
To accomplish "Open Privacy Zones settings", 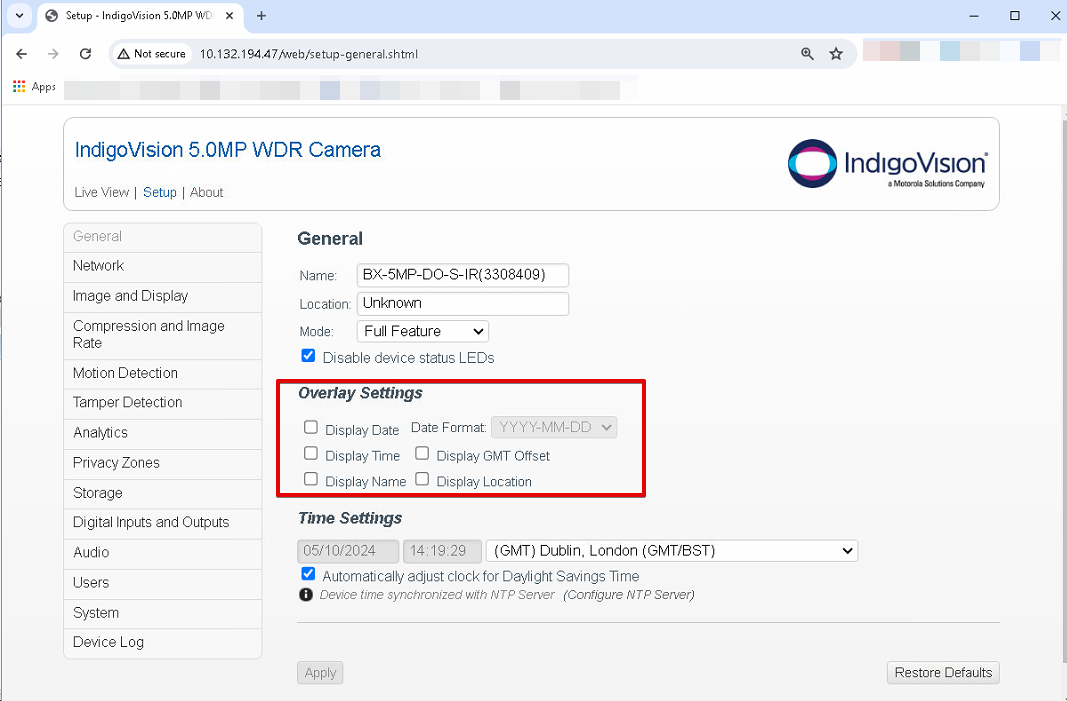I will 163,463.
